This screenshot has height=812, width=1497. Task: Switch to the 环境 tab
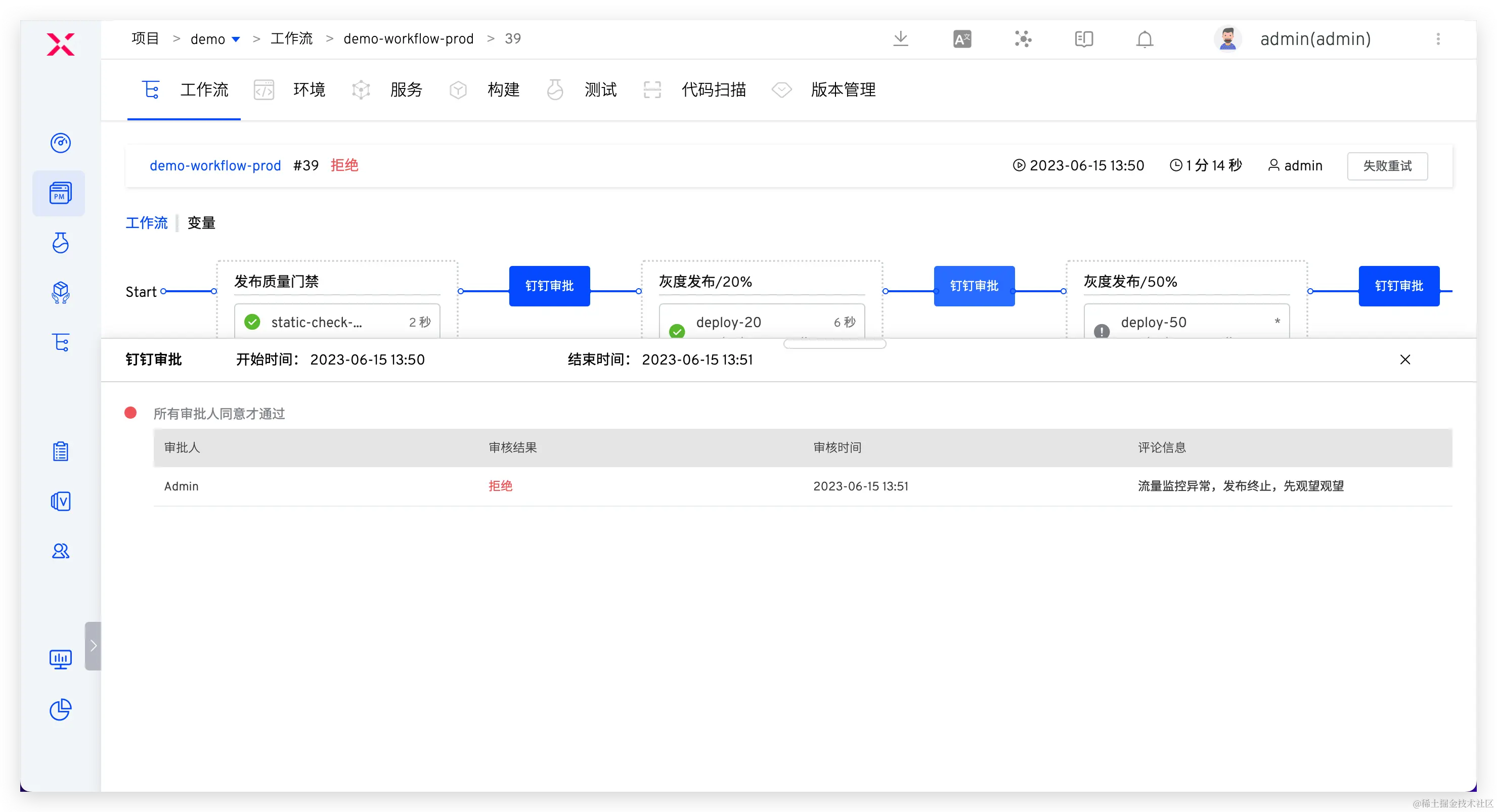click(309, 90)
